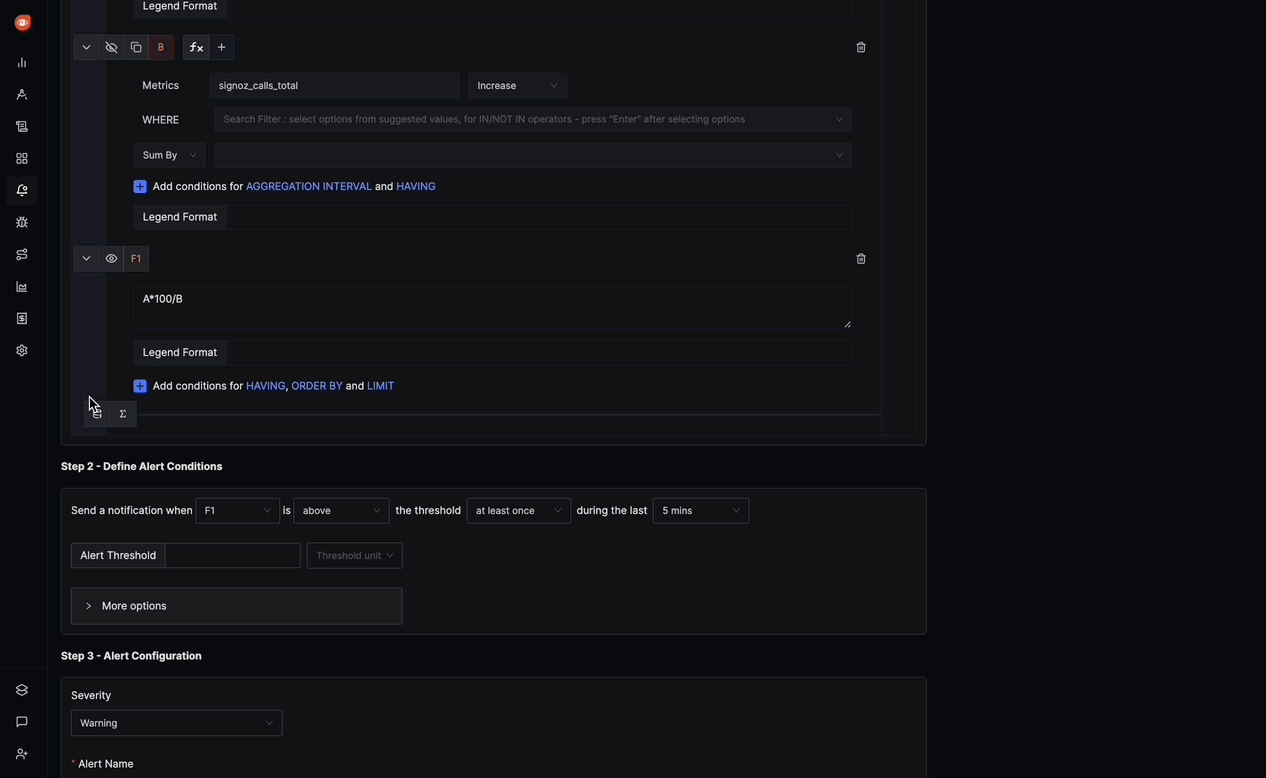
Task: Open Billing from the sidebar receipt icon
Action: (x=22, y=318)
